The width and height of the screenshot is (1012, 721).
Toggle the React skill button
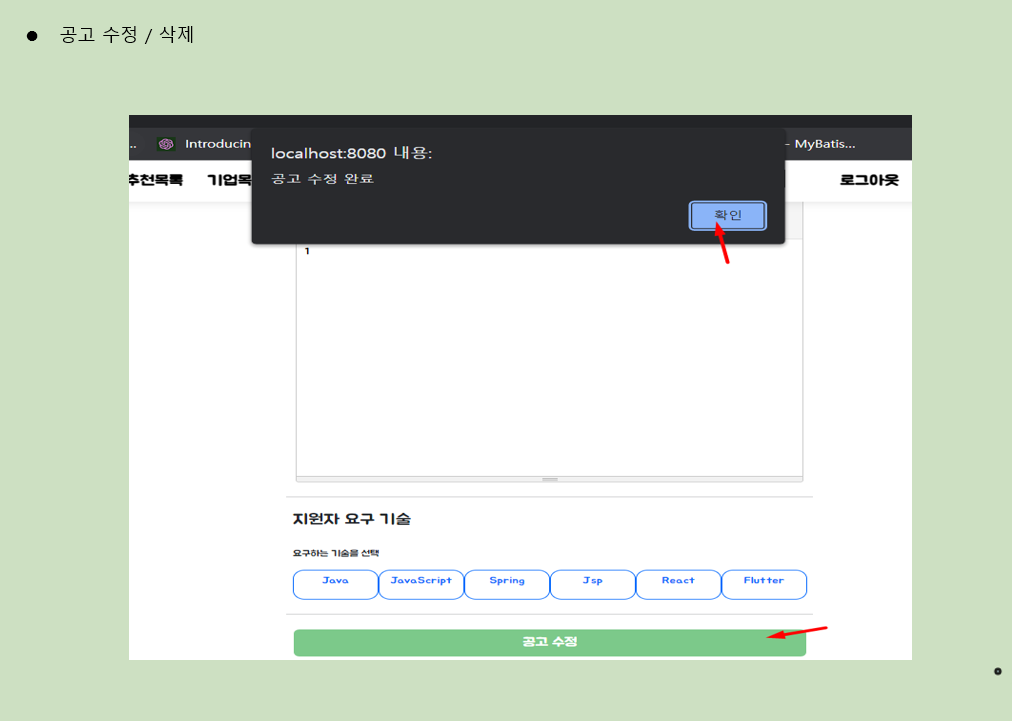pyautogui.click(x=678, y=584)
